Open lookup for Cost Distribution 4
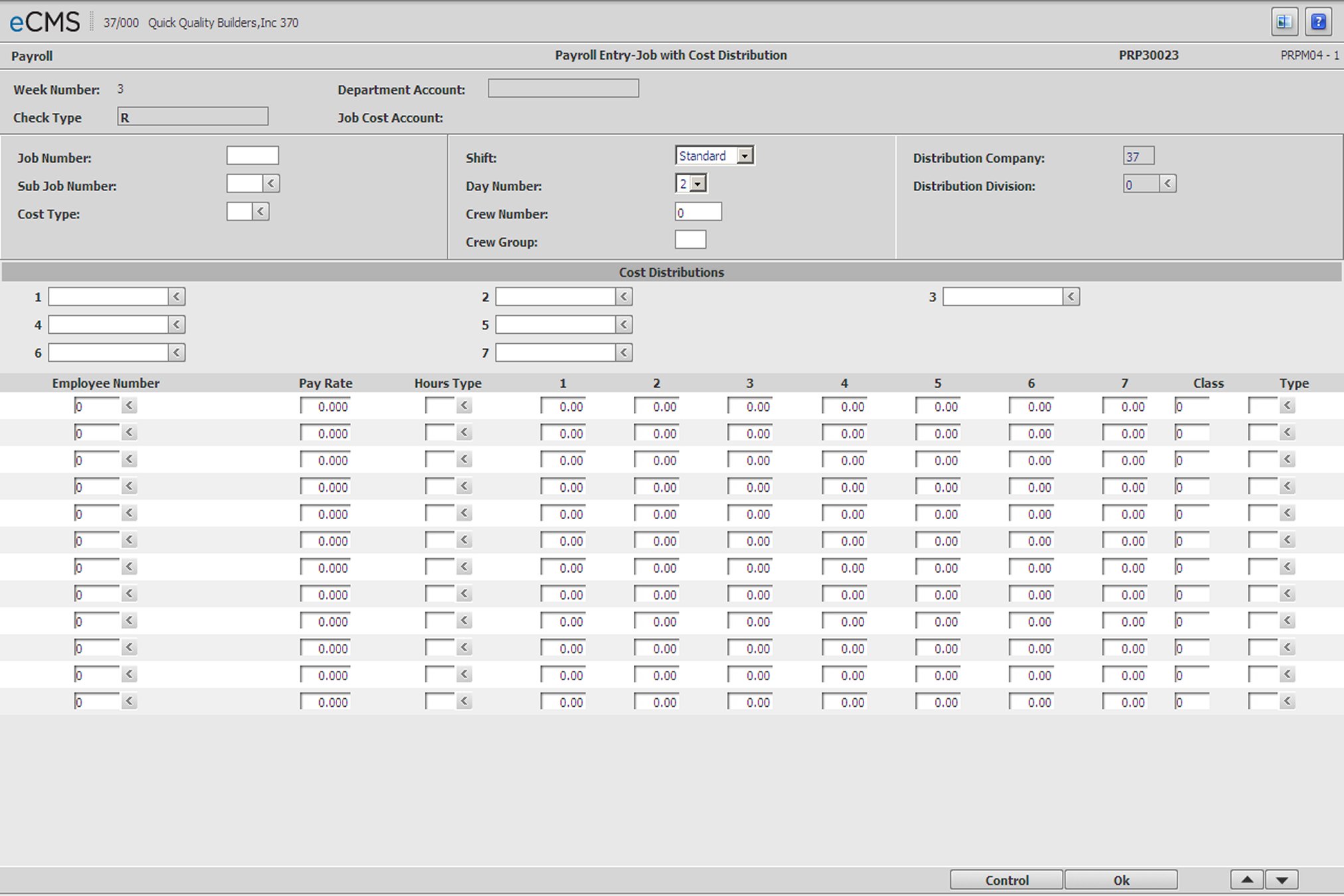 point(177,325)
